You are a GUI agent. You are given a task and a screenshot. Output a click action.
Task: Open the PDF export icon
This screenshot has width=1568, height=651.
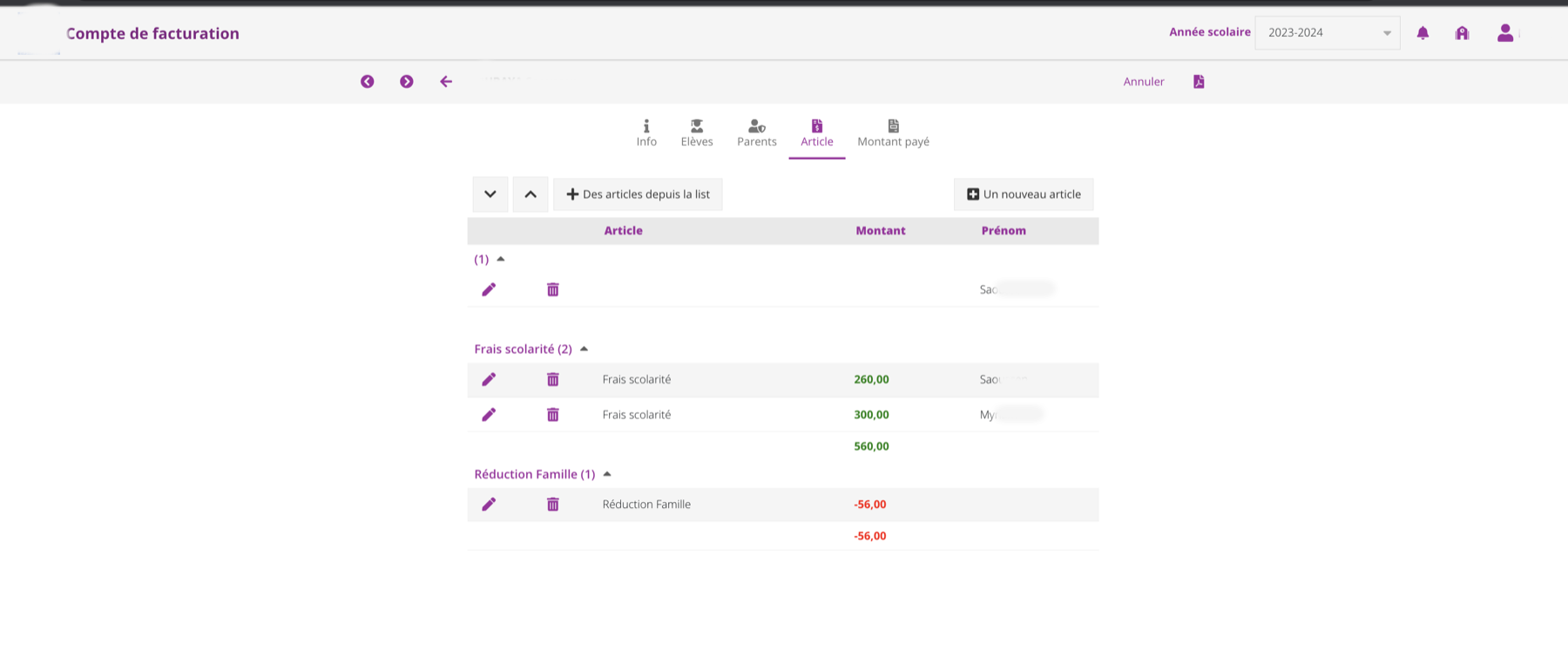1199,81
